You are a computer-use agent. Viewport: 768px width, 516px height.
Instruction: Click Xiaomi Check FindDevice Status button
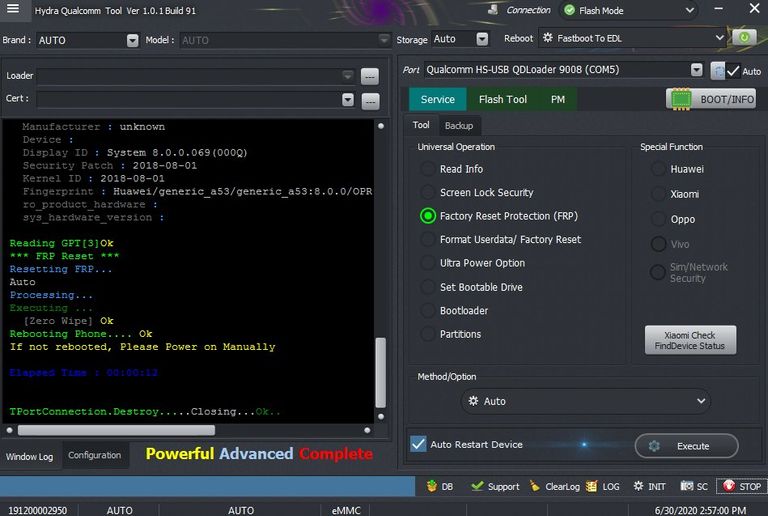tap(690, 340)
